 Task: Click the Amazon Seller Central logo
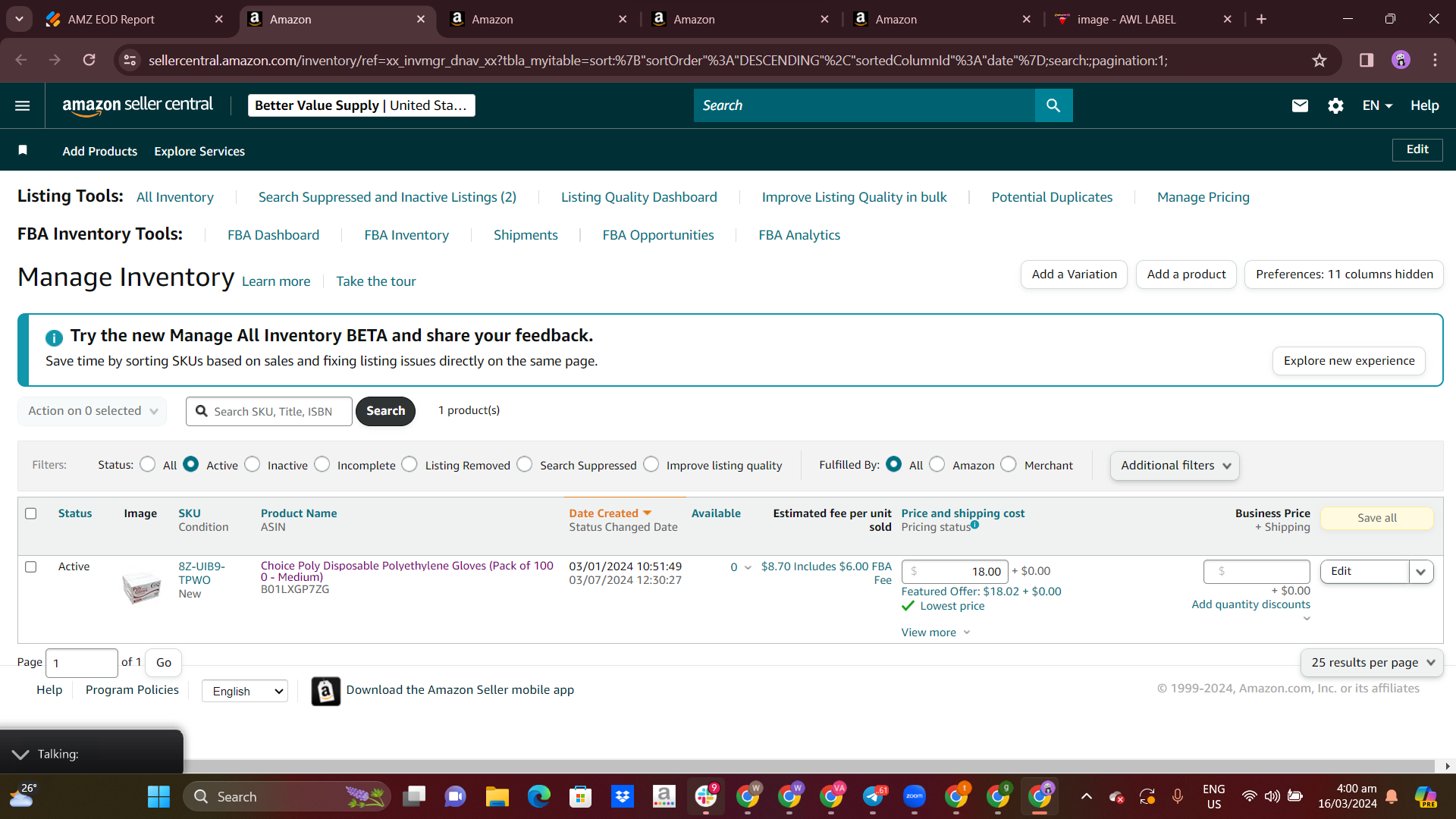point(137,105)
